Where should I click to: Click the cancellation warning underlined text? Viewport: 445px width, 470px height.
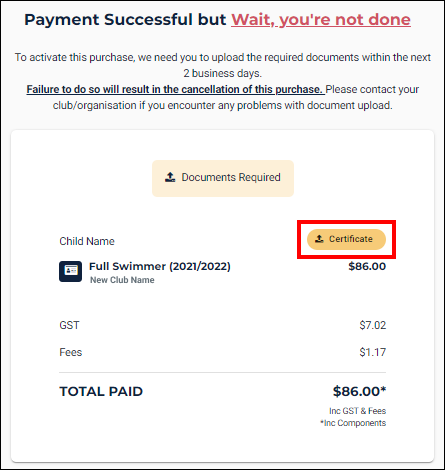tap(175, 89)
